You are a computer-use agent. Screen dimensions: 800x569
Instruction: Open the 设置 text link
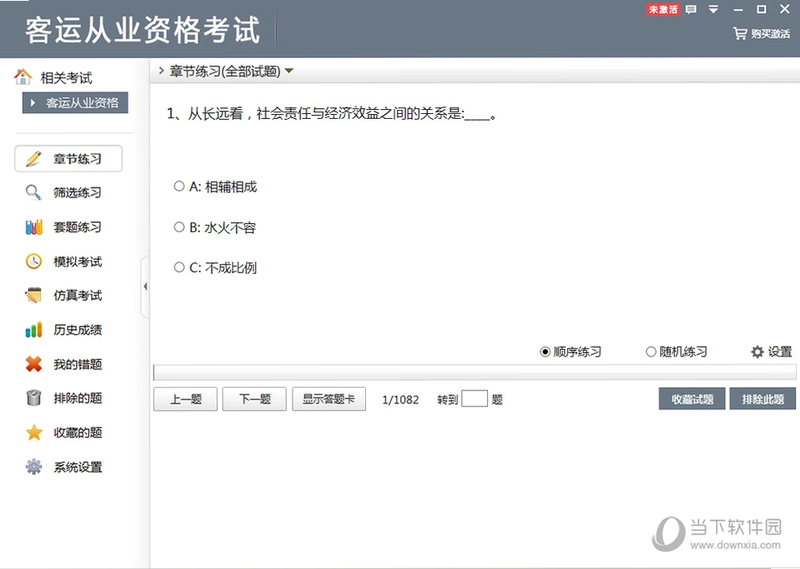(x=780, y=352)
